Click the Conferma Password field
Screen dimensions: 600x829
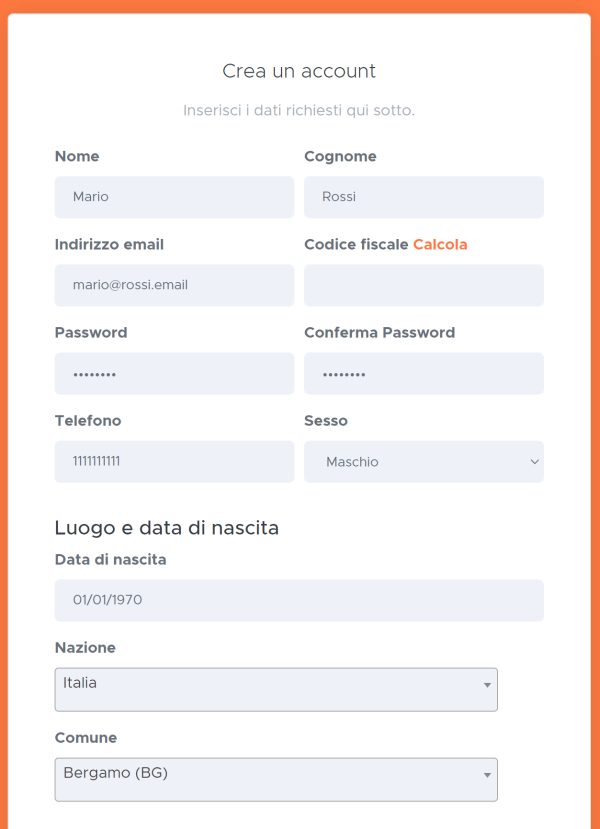click(x=424, y=374)
